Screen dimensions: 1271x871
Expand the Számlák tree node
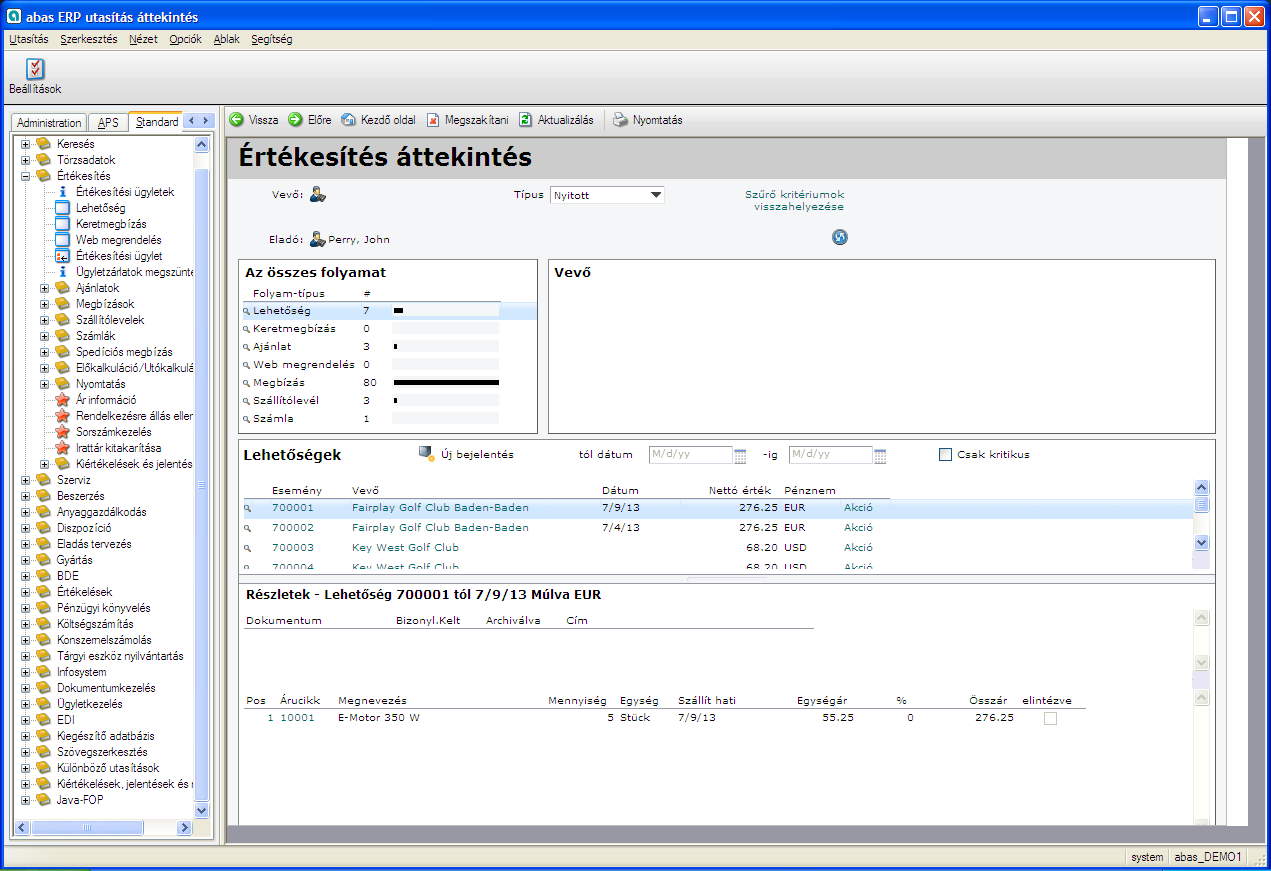[x=44, y=336]
